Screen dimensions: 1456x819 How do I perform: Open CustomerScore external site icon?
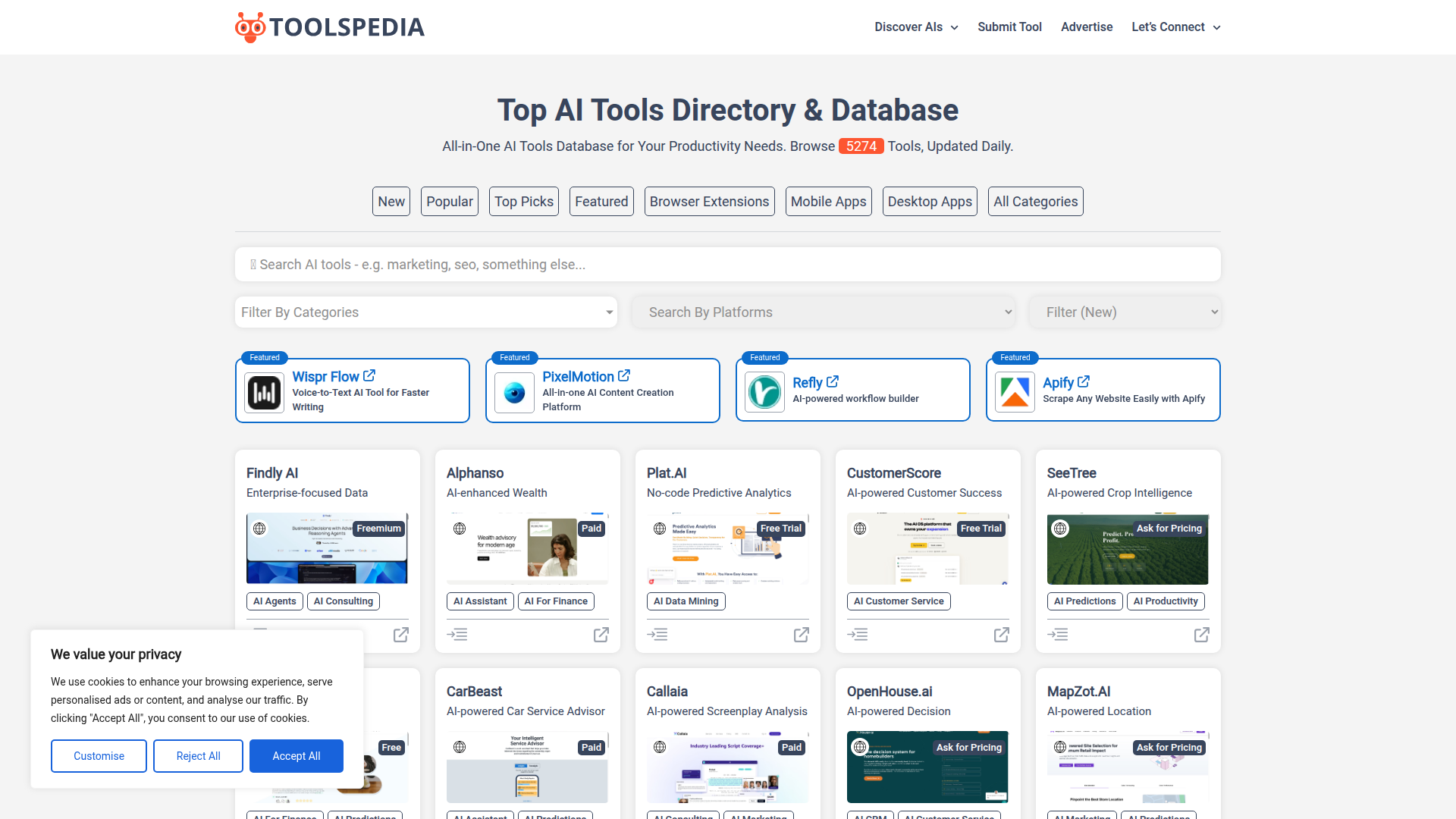1002,635
